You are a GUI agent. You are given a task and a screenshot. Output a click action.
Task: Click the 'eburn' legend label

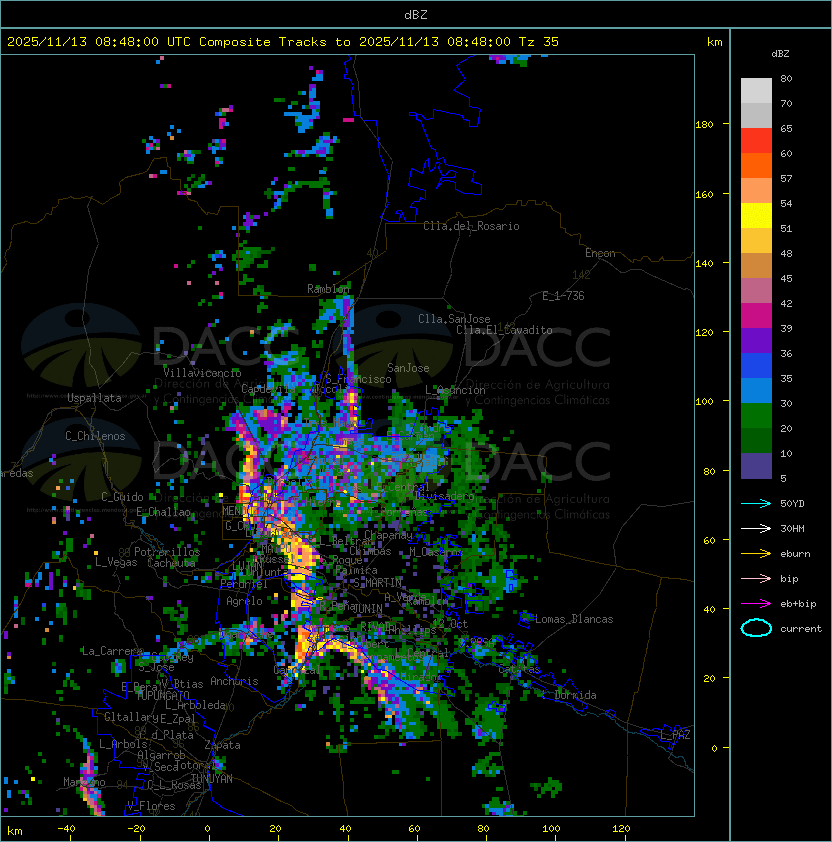click(795, 554)
